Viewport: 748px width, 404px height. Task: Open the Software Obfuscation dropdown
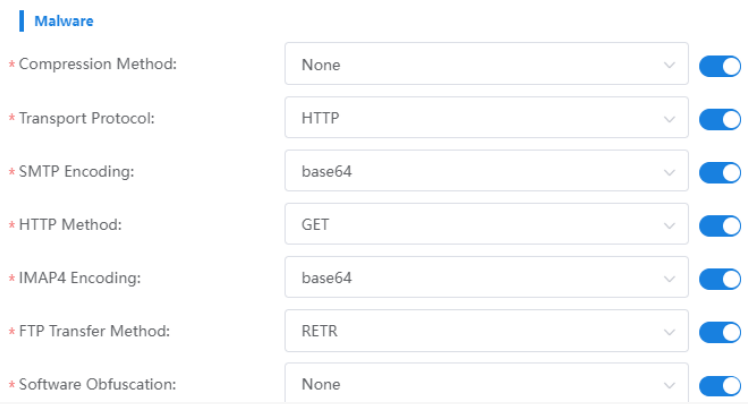click(486, 384)
